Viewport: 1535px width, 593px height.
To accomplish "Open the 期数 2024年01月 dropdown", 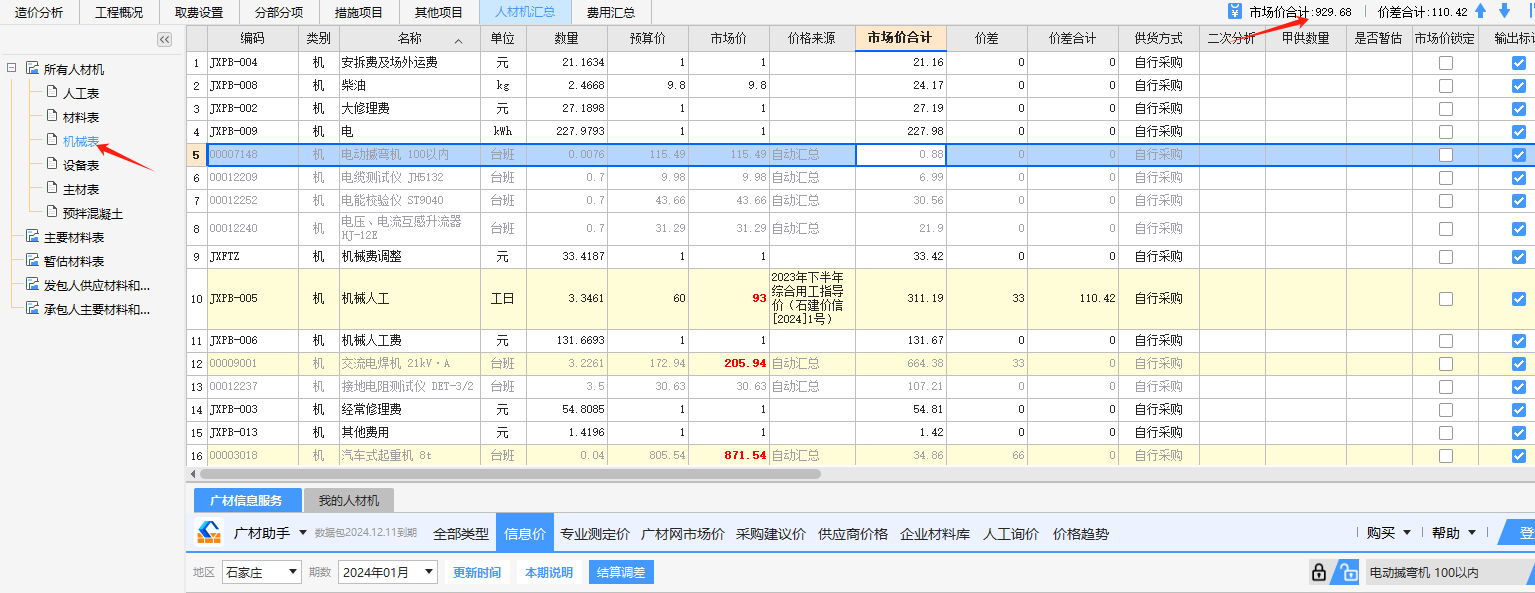I will (x=388, y=572).
